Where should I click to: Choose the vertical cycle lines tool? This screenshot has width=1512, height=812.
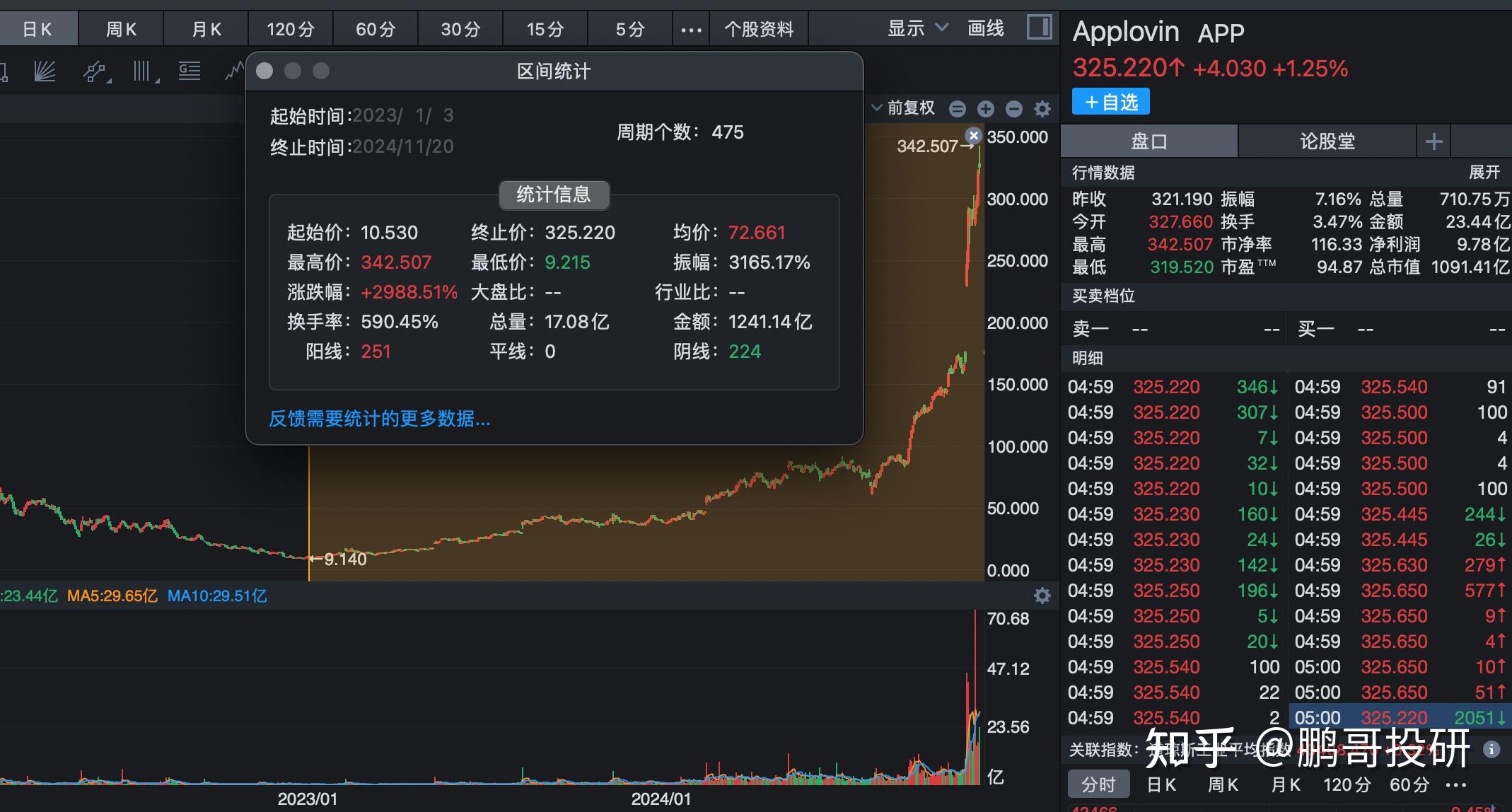[144, 71]
